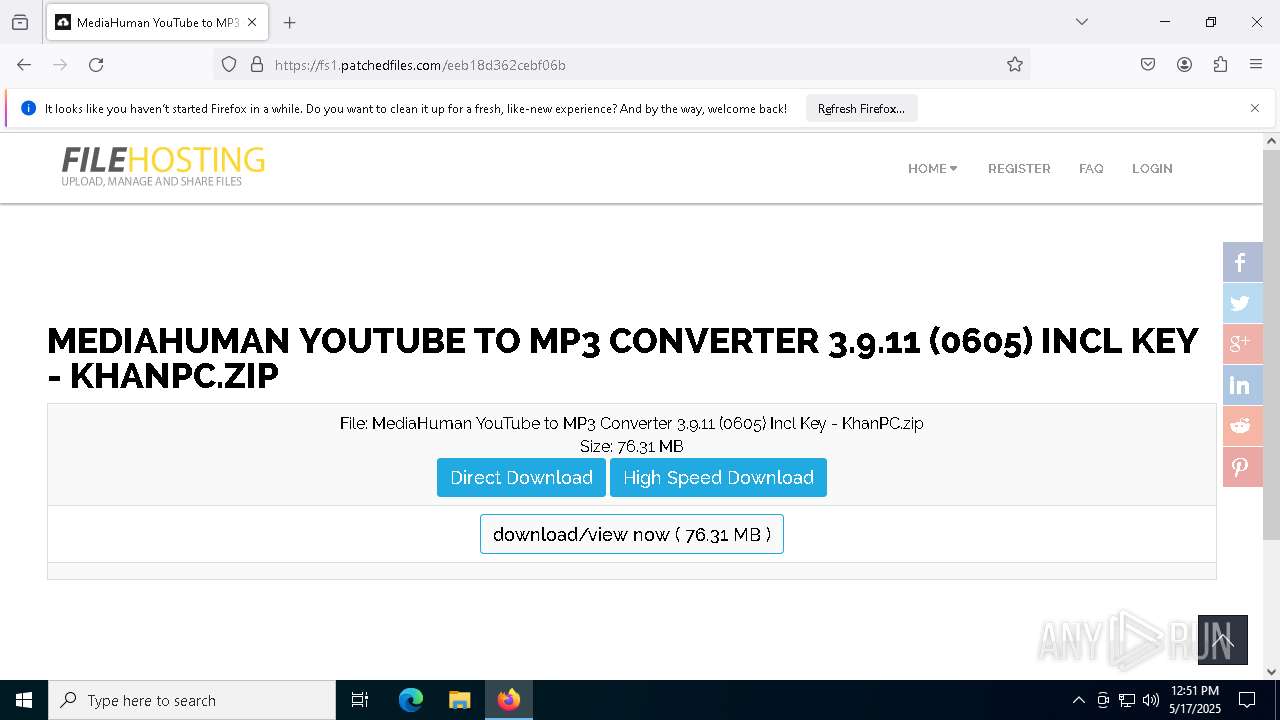Open the tracking protection shield icon
The height and width of the screenshot is (720, 1280).
[229, 65]
